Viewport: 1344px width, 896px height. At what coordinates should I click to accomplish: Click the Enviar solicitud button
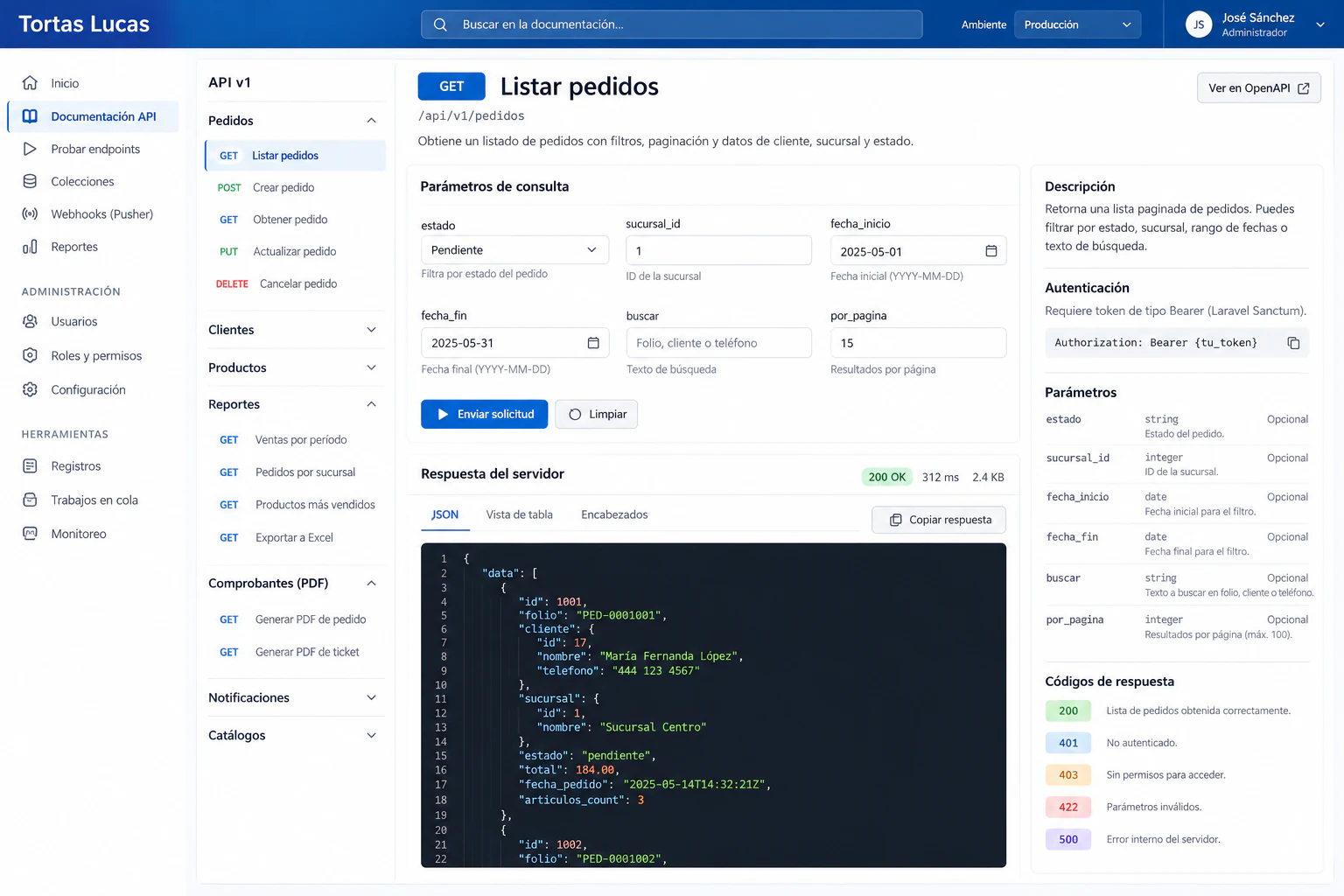tap(484, 414)
